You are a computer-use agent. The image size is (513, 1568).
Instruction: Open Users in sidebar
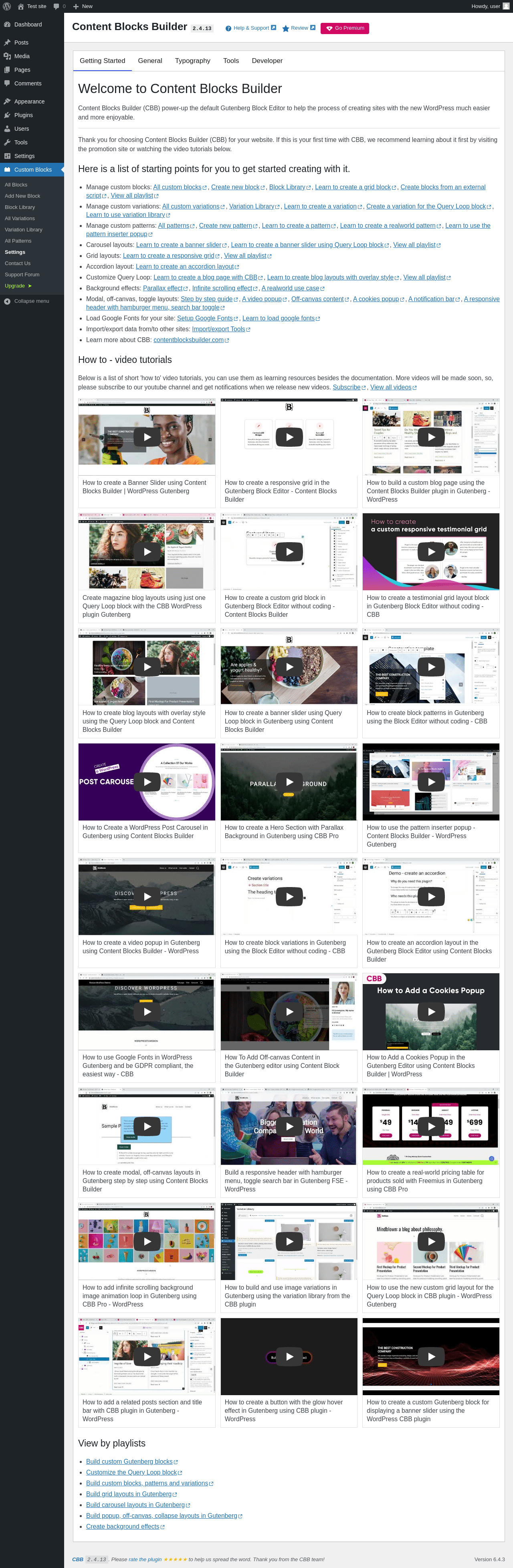[32, 128]
